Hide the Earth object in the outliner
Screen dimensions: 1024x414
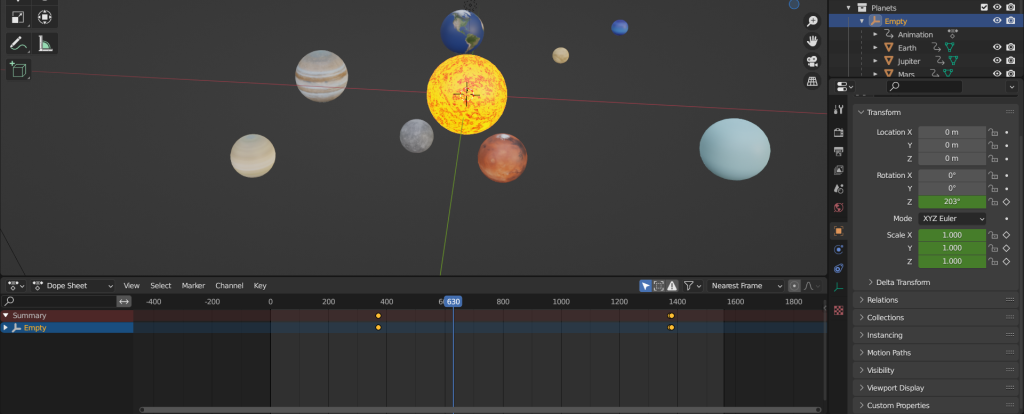pos(996,47)
